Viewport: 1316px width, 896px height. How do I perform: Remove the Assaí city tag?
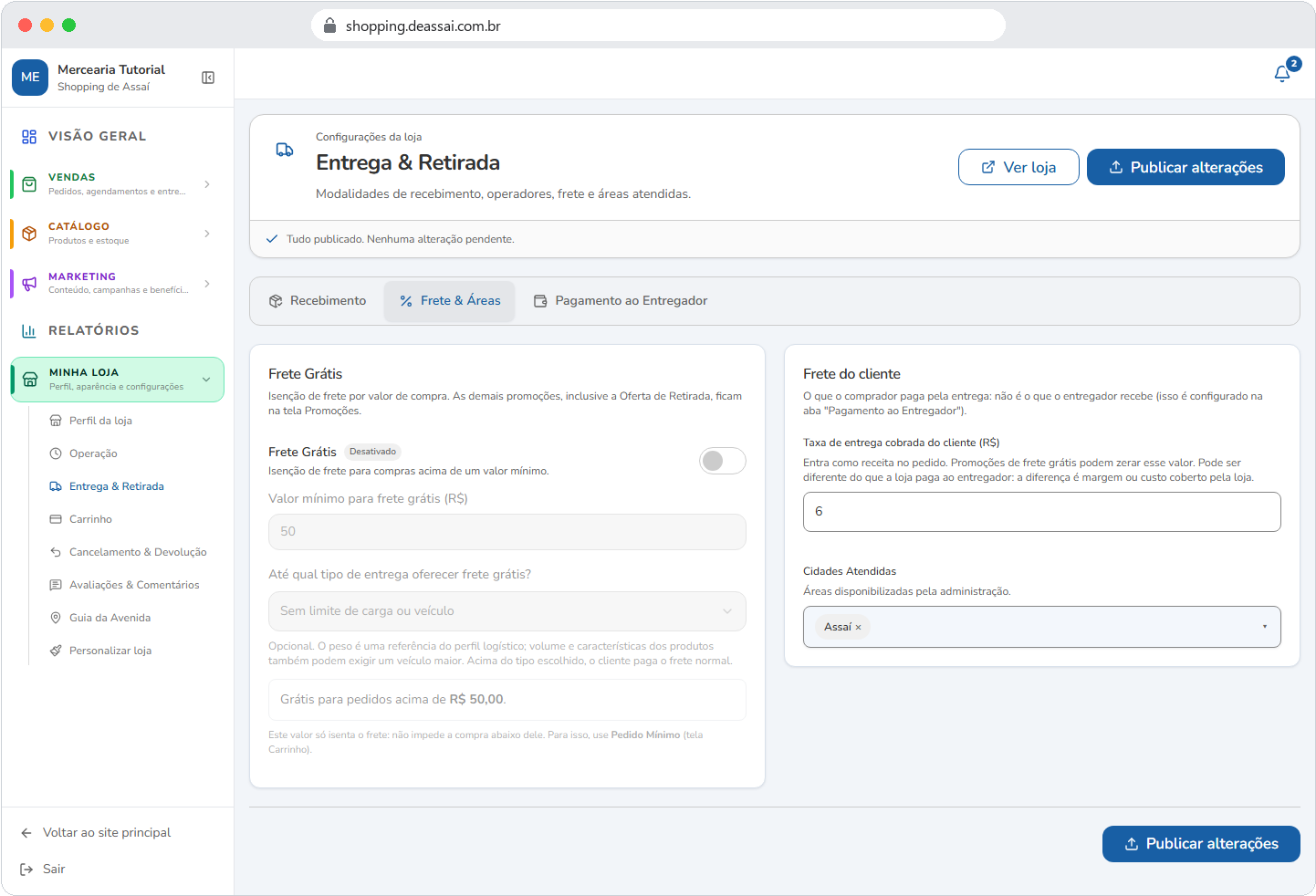pyautogui.click(x=858, y=628)
